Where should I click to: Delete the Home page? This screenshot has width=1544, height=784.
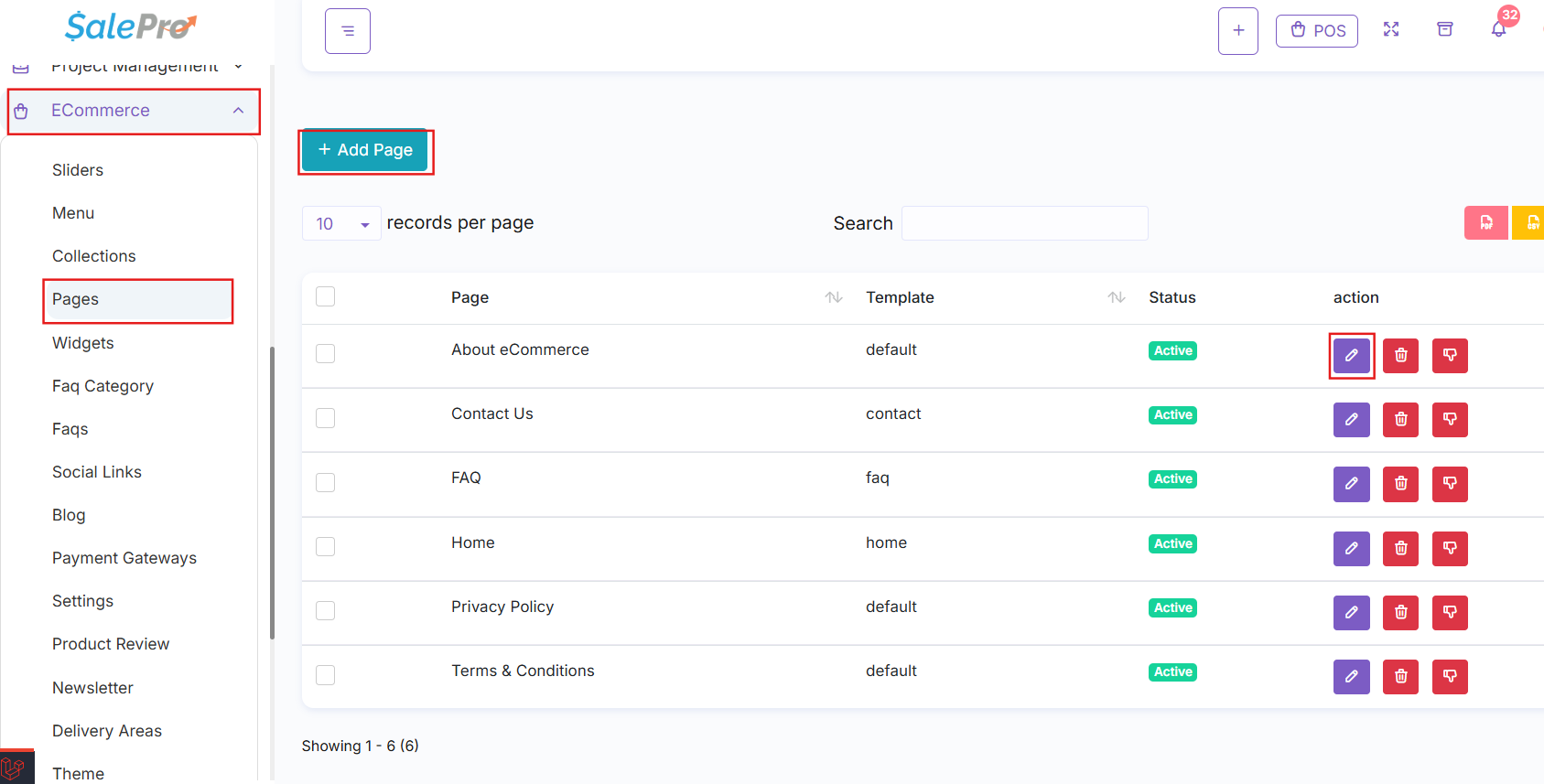1400,549
